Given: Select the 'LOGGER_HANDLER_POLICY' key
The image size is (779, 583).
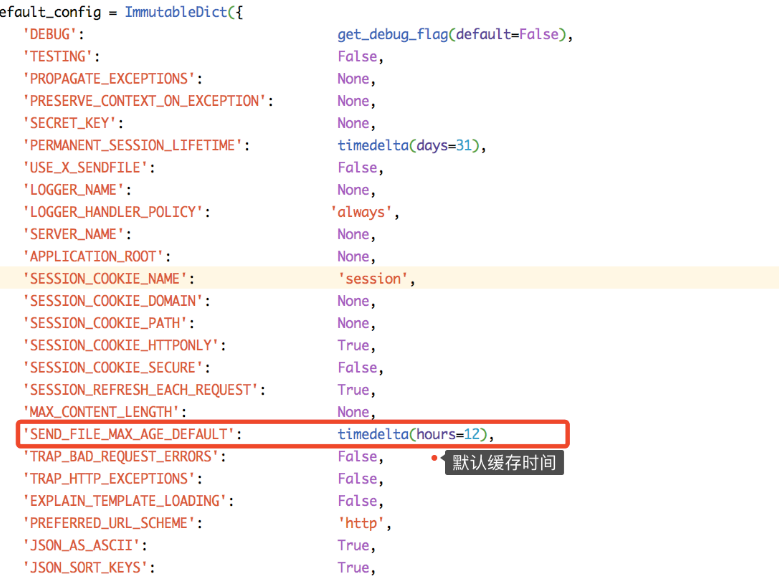Looking at the screenshot, I should pos(117,212).
